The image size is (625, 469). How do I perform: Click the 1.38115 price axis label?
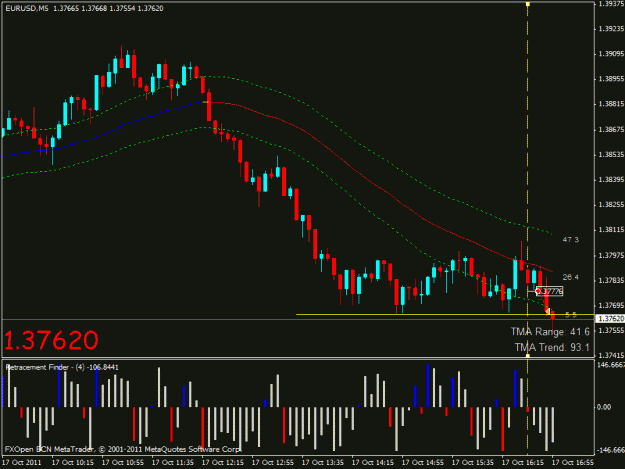(611, 230)
